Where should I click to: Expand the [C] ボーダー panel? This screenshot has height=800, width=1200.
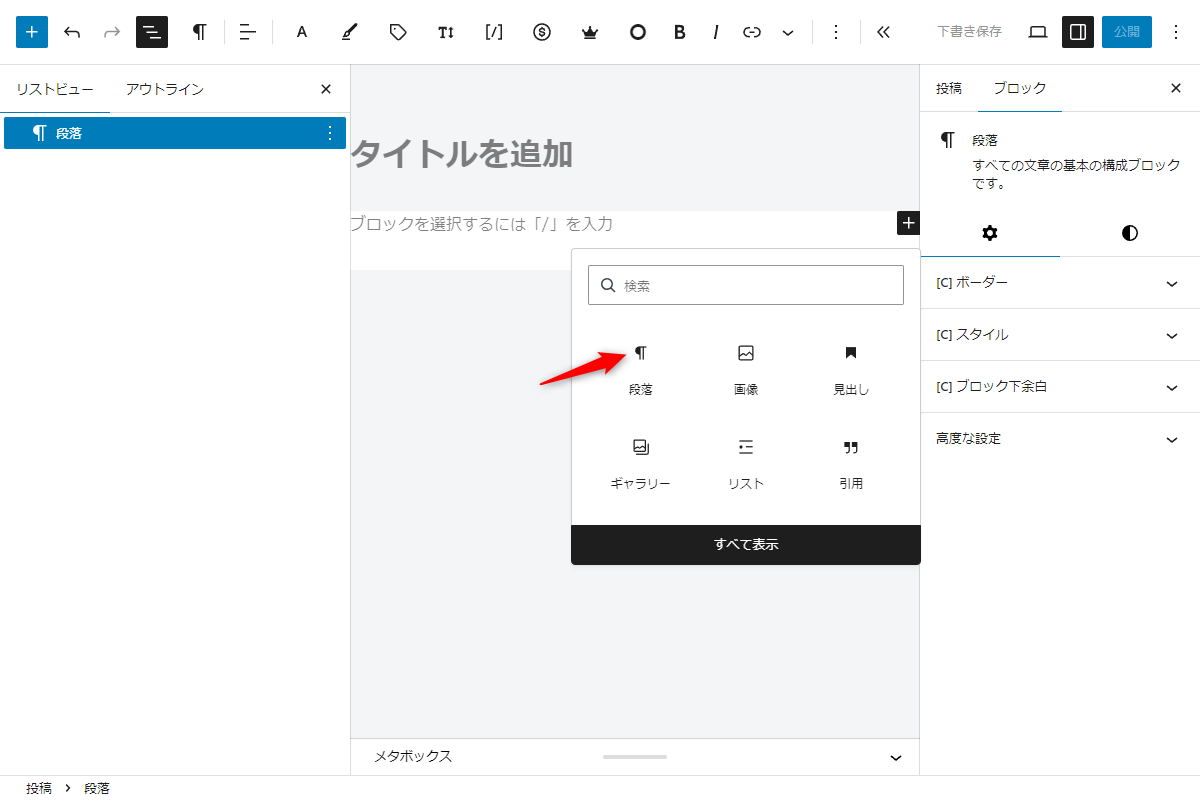[1060, 283]
